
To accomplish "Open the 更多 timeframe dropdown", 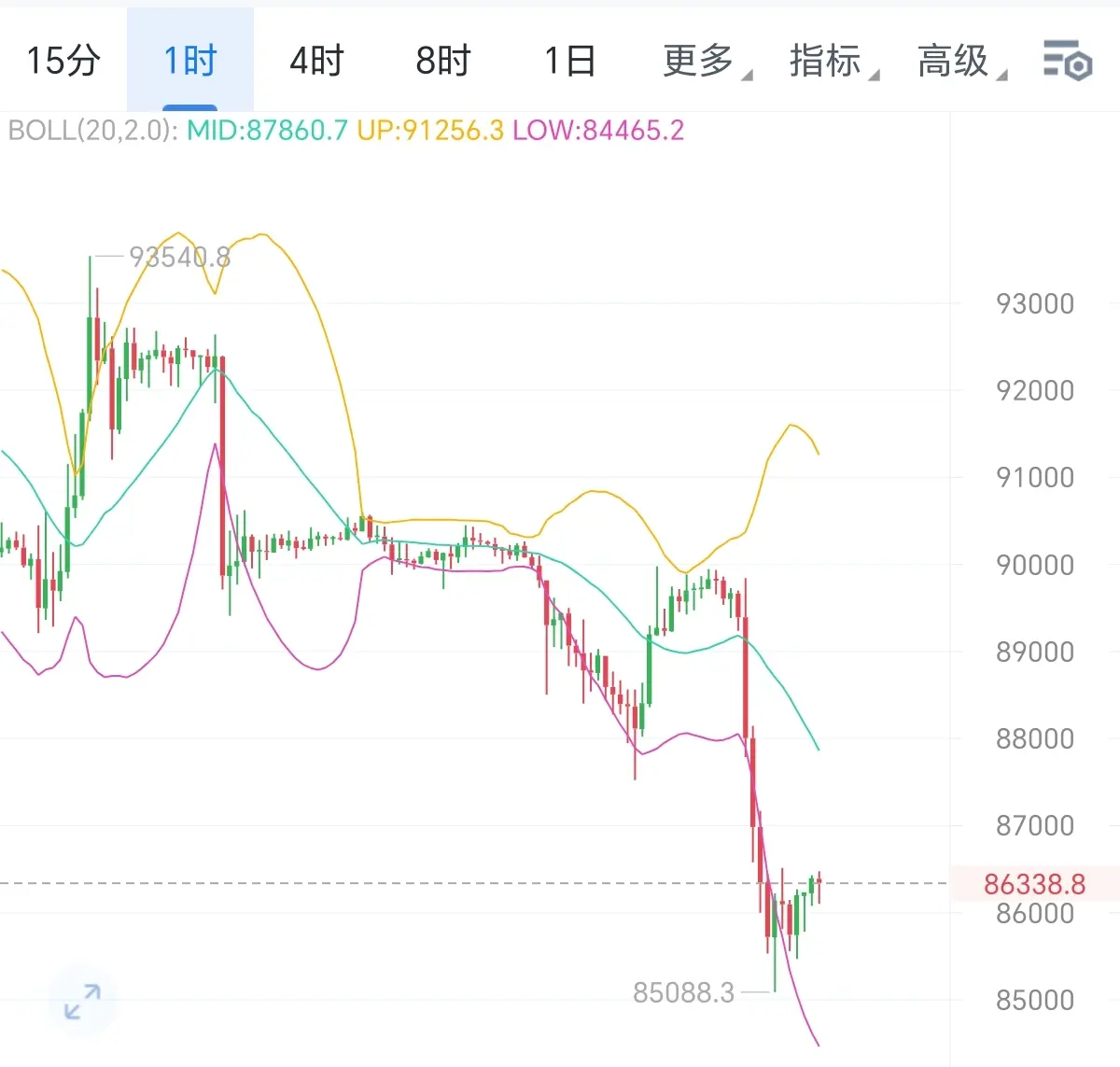I will [707, 61].
